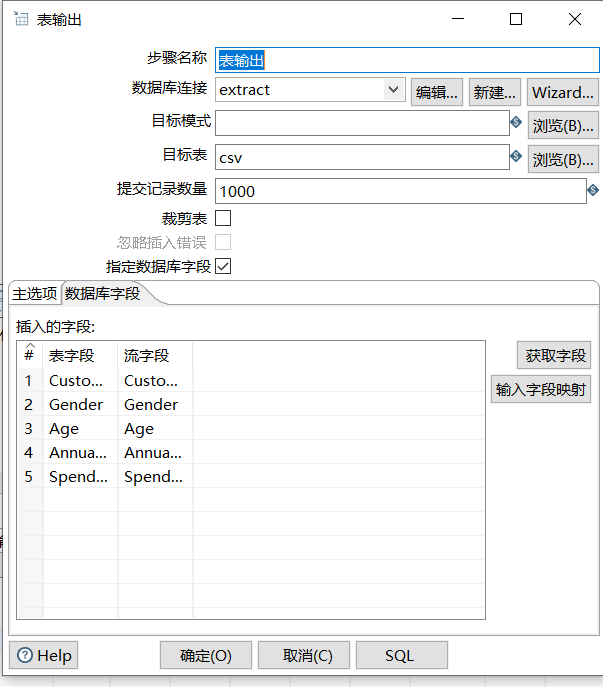Open the Wizard... button
This screenshot has width=603, height=687.
pos(563,92)
